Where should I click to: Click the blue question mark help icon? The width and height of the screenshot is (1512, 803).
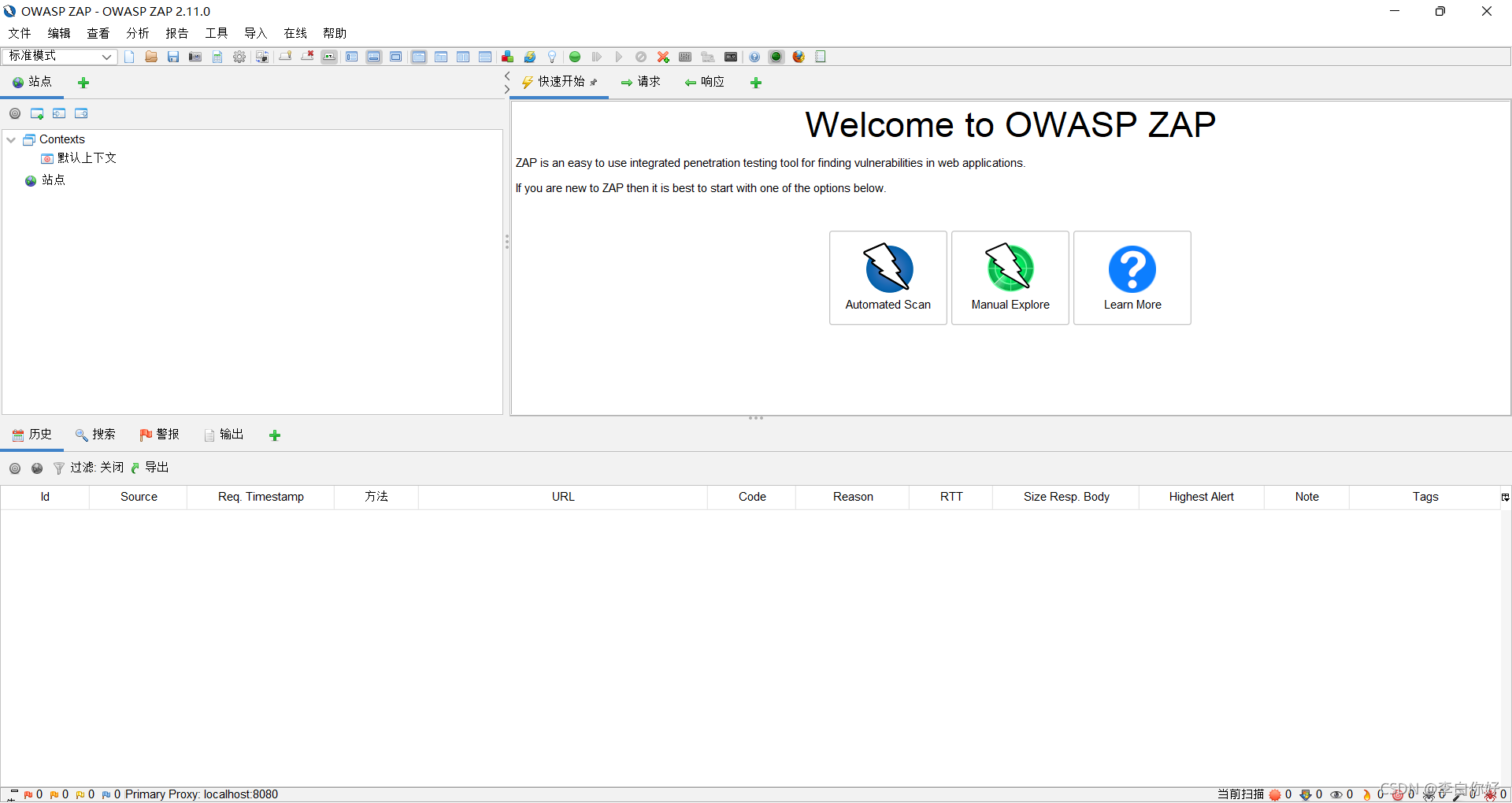coord(754,57)
